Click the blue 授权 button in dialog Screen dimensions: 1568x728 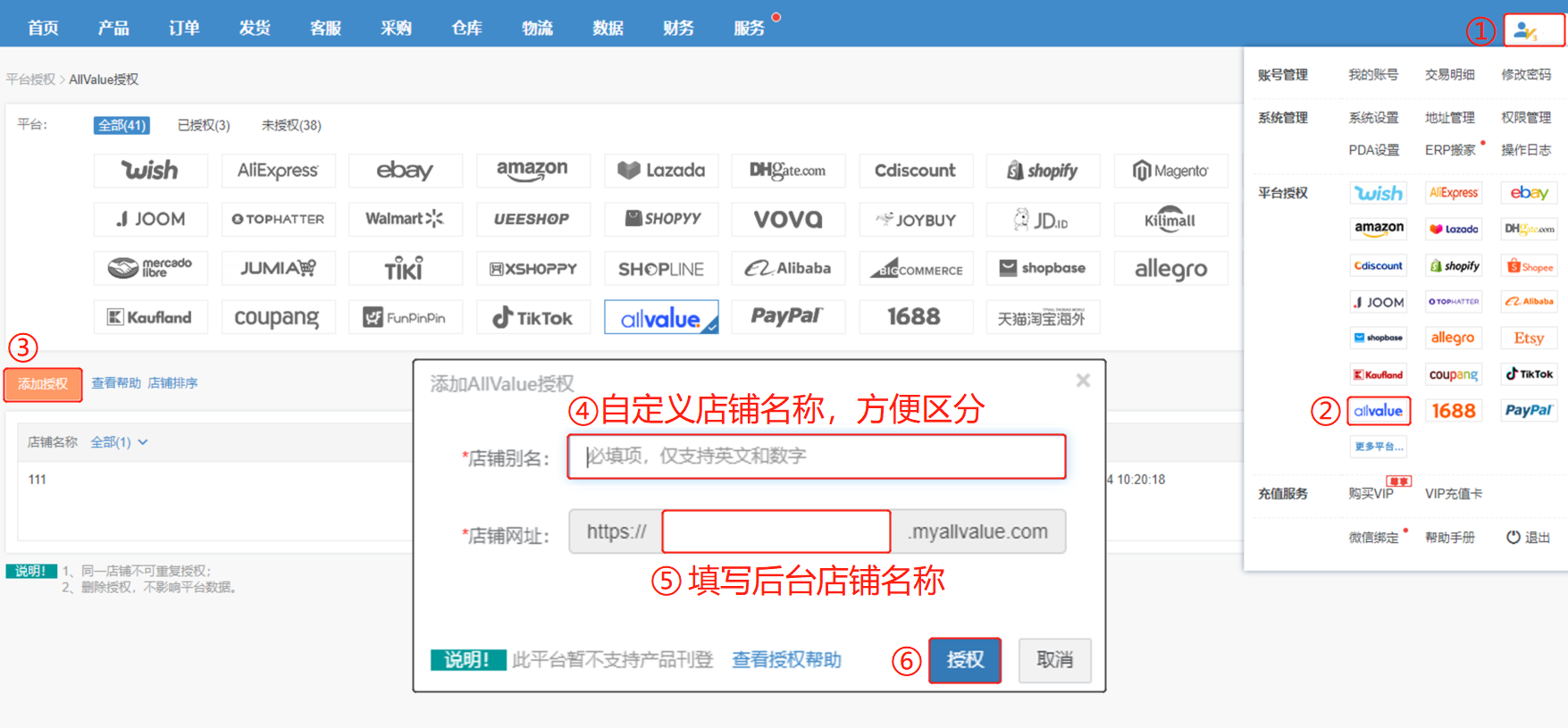(965, 660)
